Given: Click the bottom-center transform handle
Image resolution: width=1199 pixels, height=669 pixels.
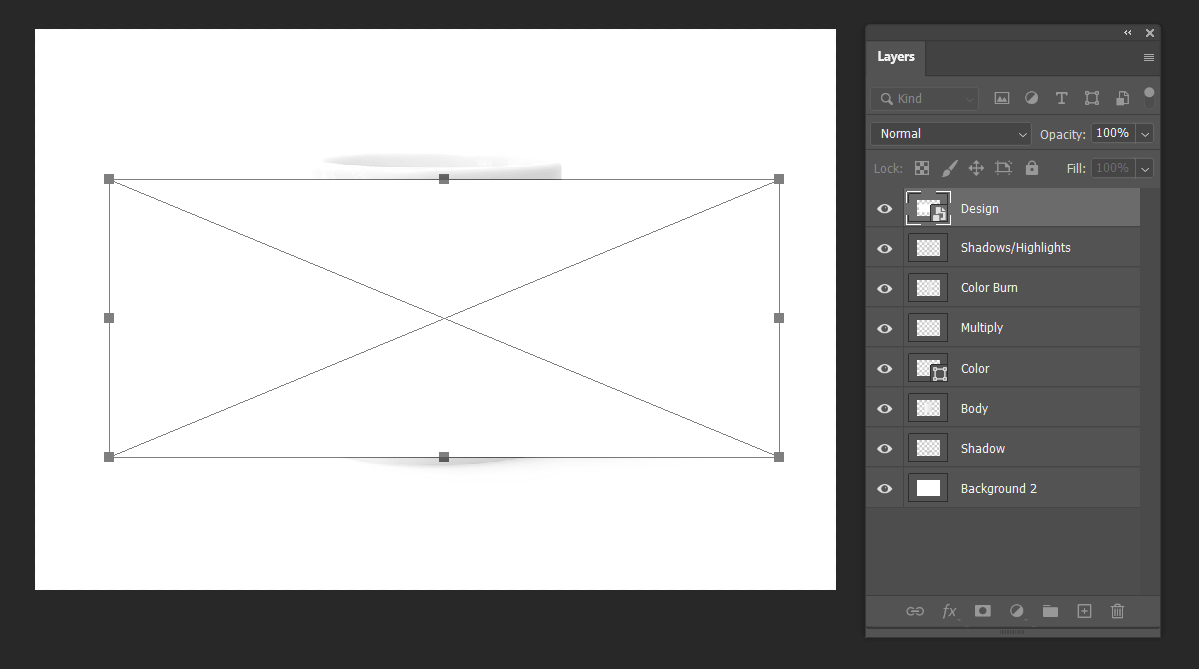Looking at the screenshot, I should point(444,457).
